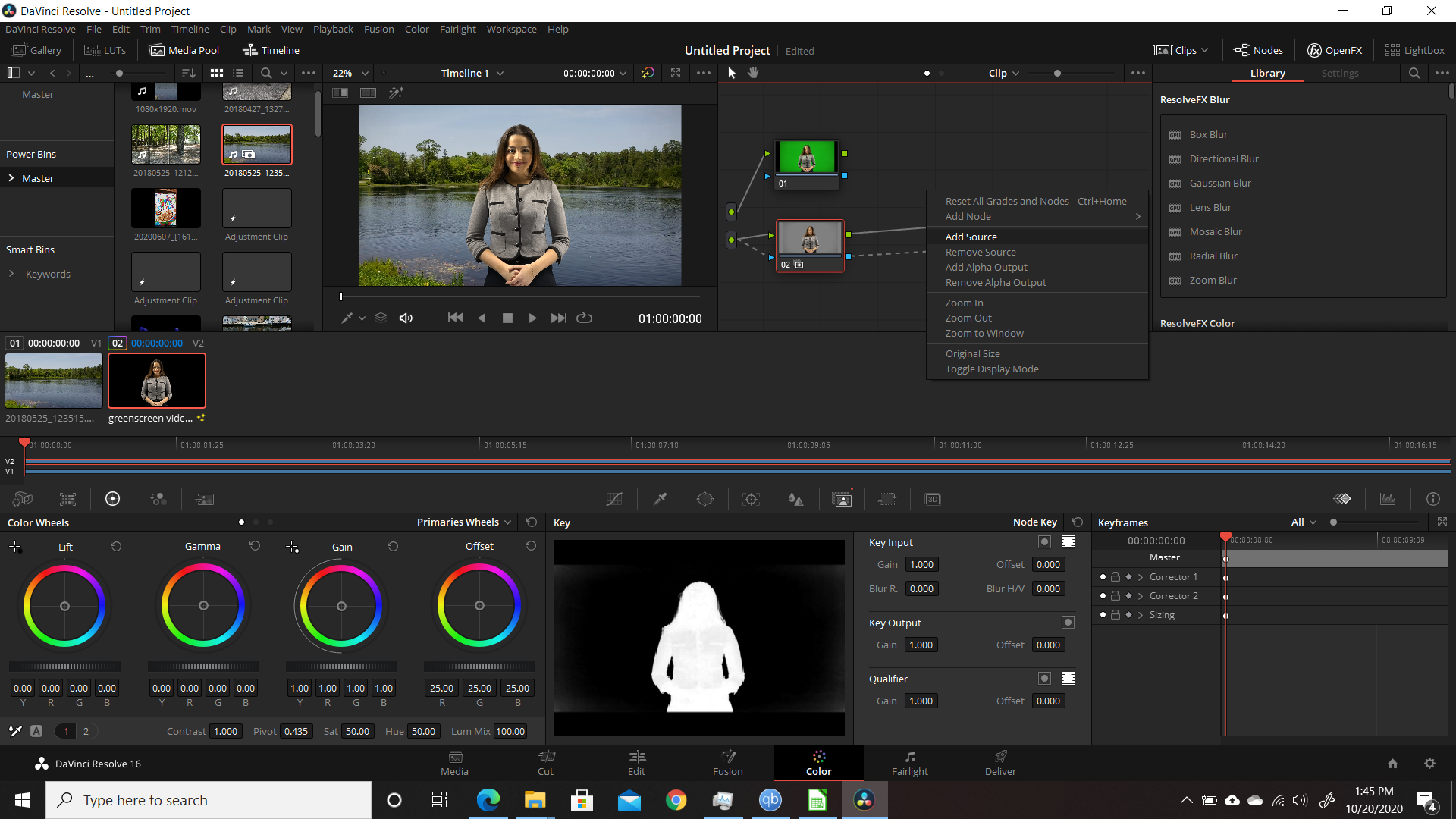Open the Blur palette icon
The height and width of the screenshot is (819, 1456).
[x=795, y=499]
